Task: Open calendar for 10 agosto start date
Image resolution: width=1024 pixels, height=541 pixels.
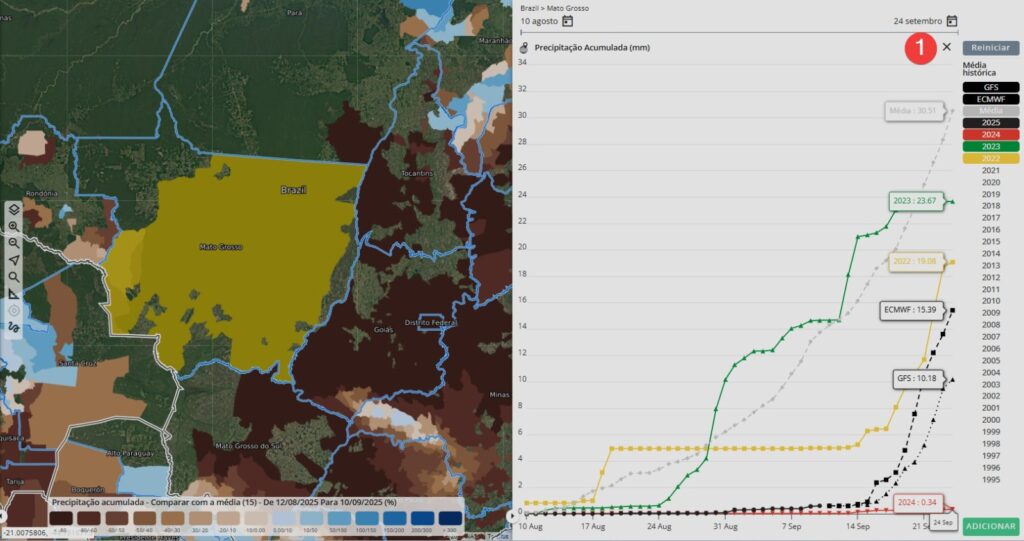Action: [x=568, y=21]
